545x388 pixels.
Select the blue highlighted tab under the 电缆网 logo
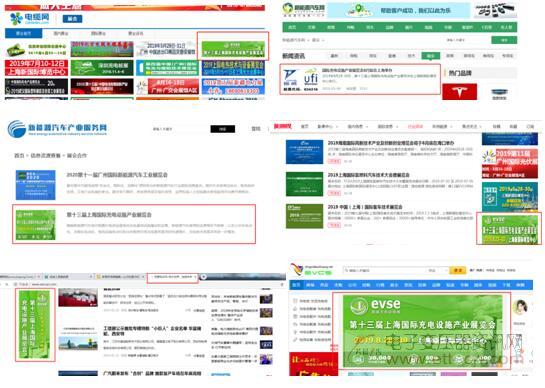pyautogui.click(x=24, y=33)
